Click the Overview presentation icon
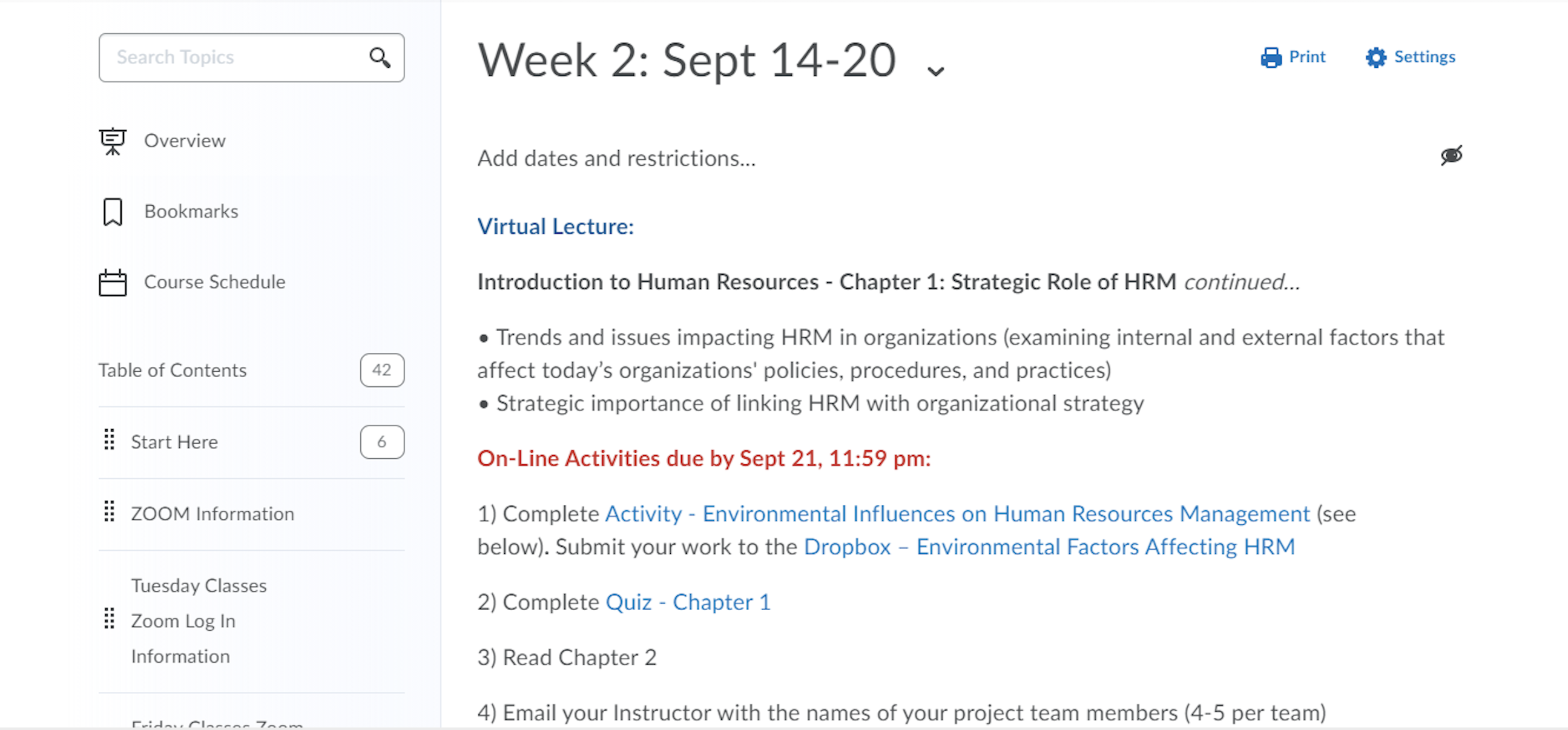The image size is (1568, 730). (113, 141)
